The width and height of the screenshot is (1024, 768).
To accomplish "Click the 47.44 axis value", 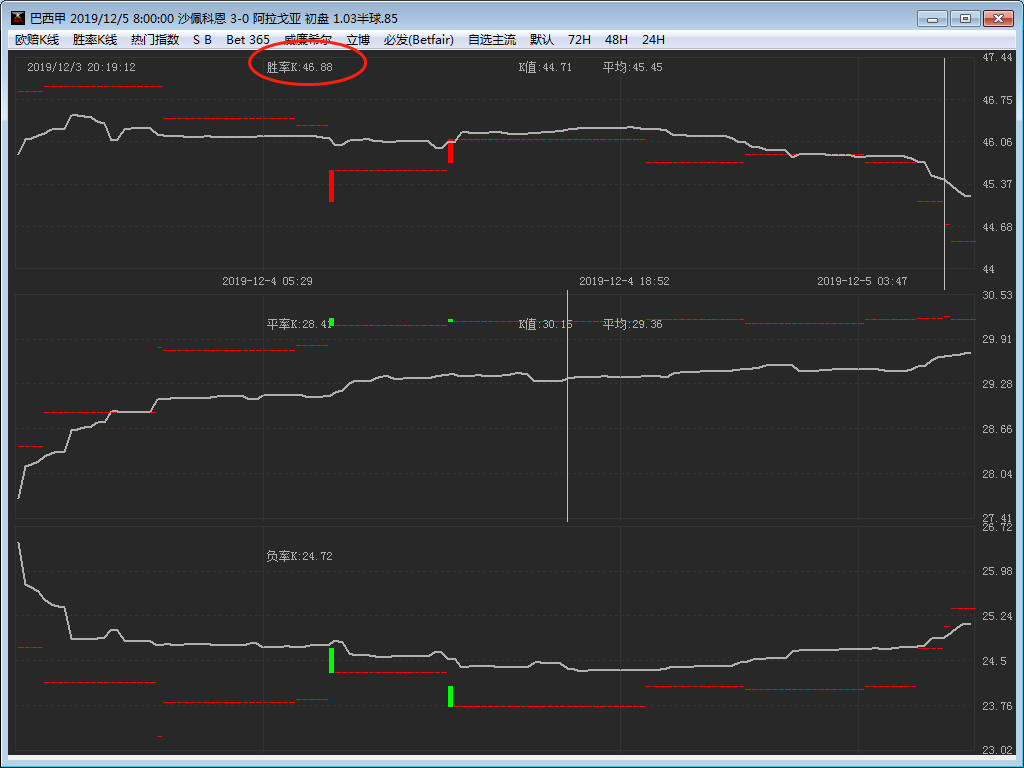I will [997, 57].
